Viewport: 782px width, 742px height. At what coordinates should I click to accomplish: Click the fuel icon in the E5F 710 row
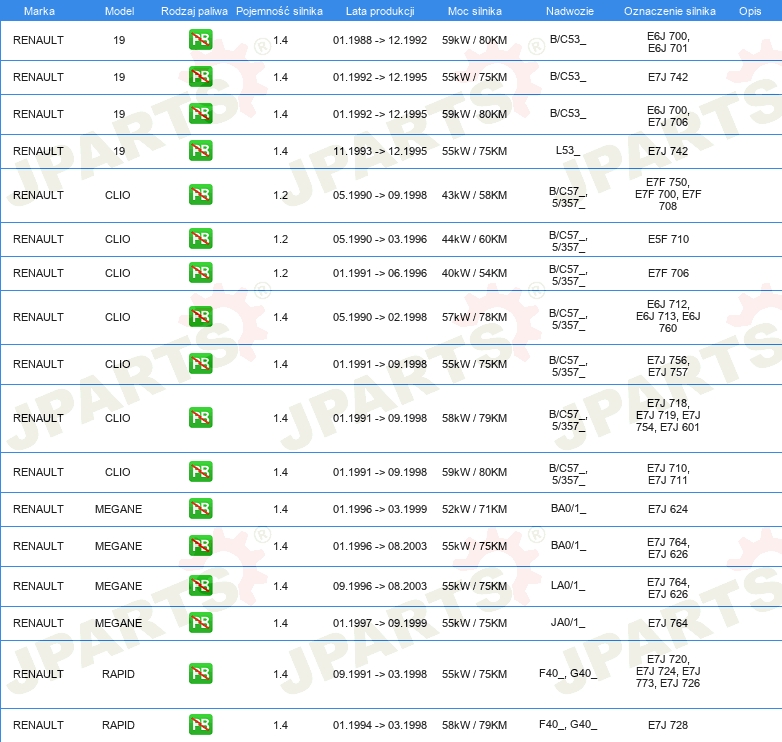point(200,238)
